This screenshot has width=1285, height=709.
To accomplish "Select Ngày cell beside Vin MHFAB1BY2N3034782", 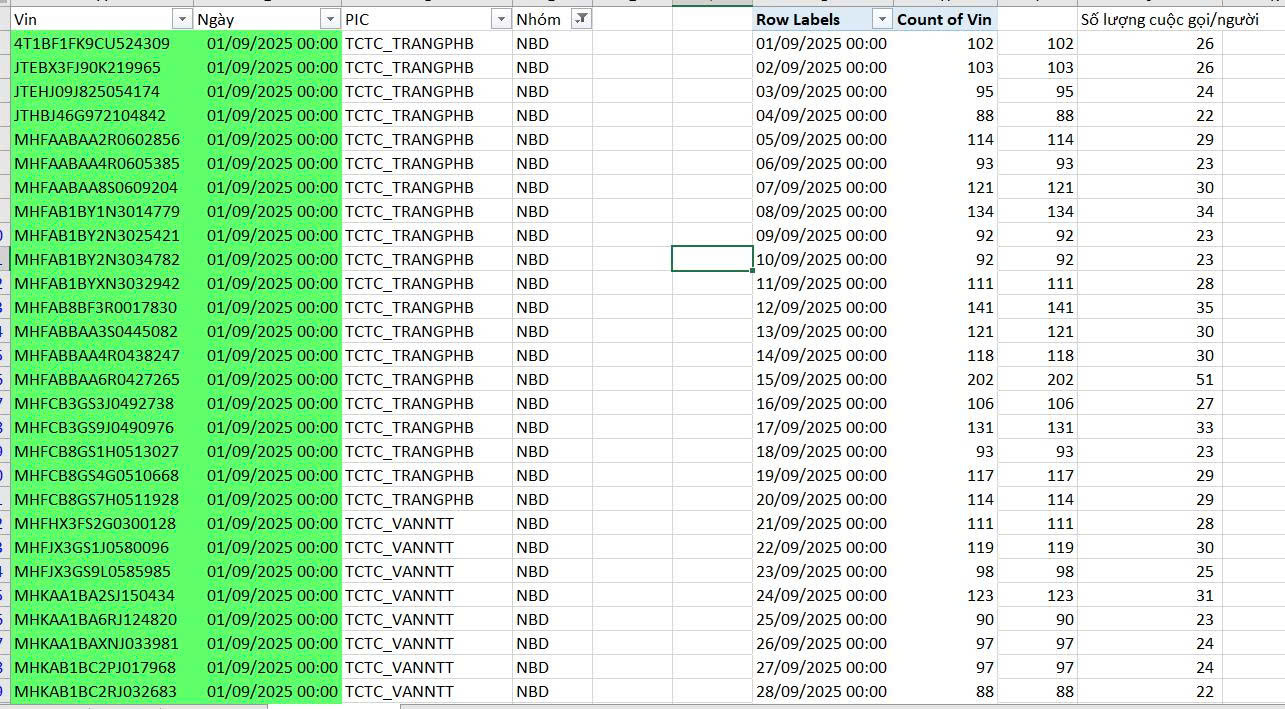I will [x=267, y=259].
